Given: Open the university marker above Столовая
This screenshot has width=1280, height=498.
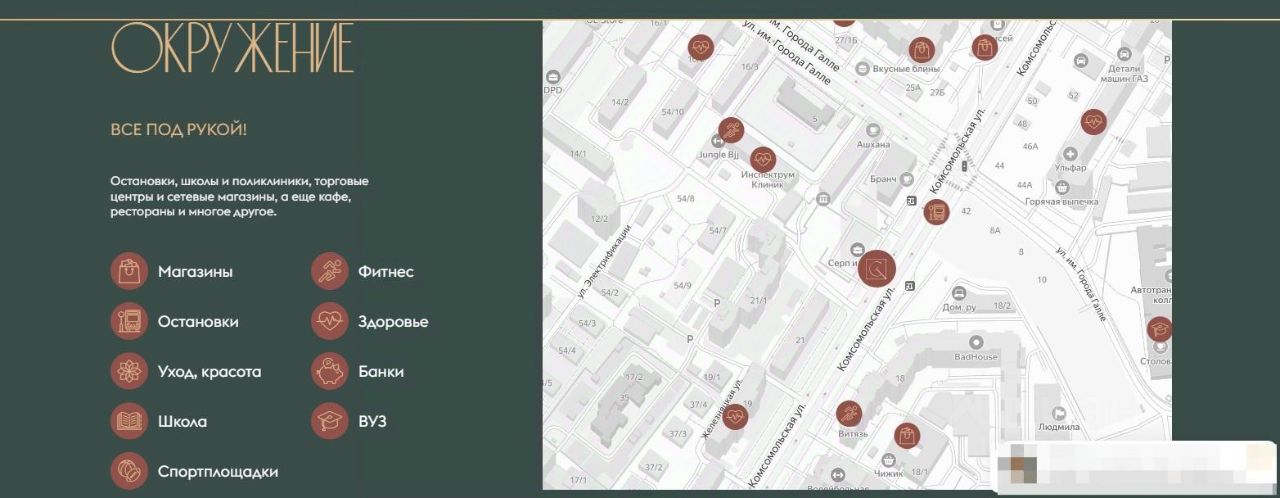Looking at the screenshot, I should (1159, 329).
